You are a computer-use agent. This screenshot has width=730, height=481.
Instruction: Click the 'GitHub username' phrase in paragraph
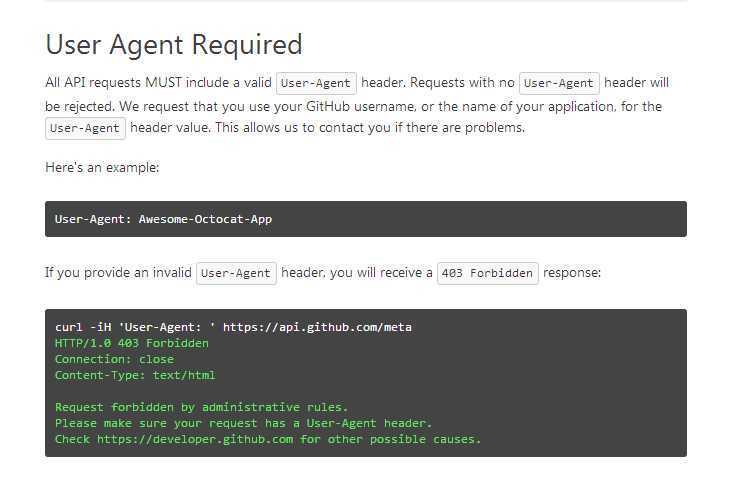[x=360, y=107]
